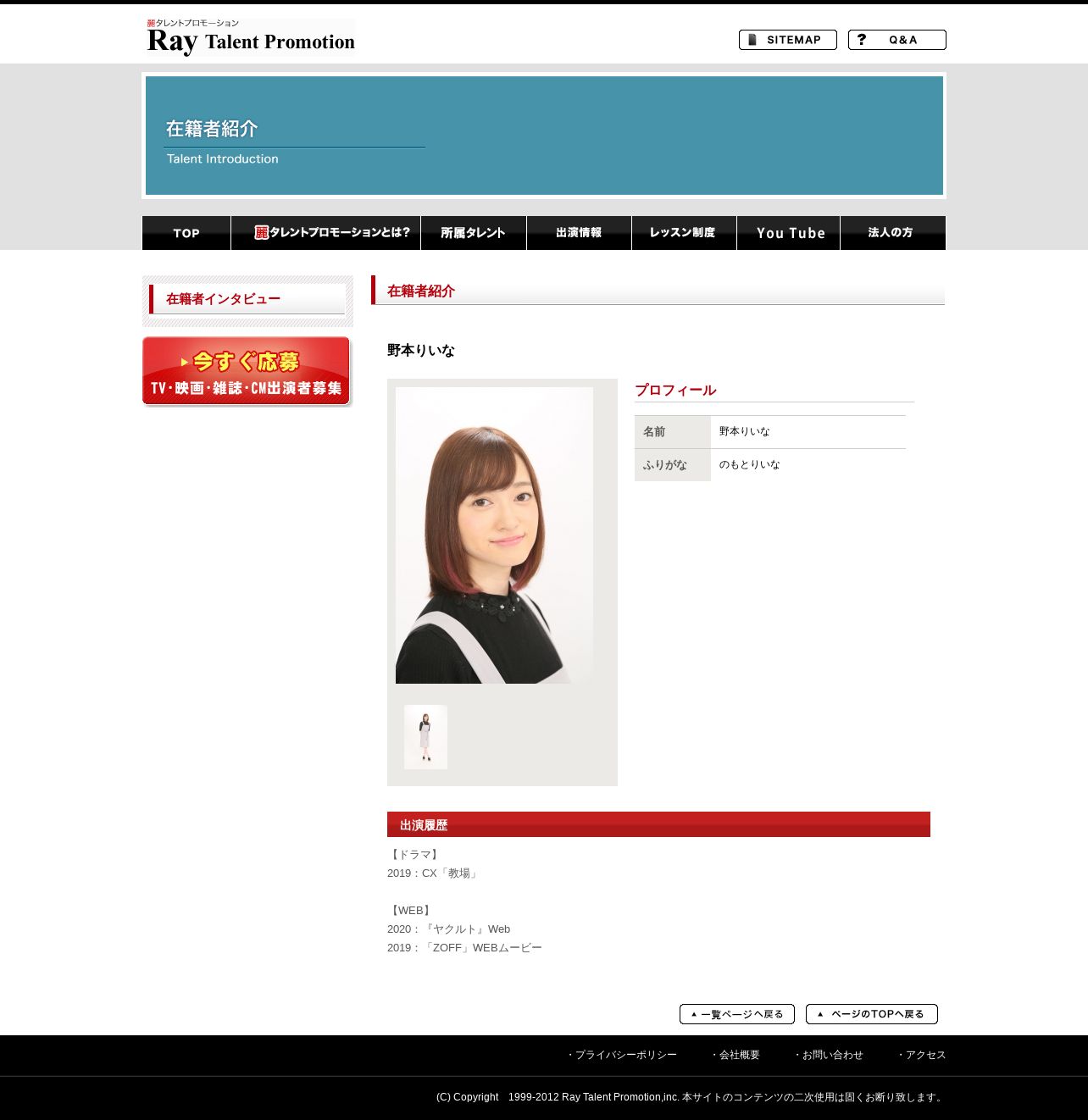Viewport: 1088px width, 1120px height.
Task: Click the main portrait photo
Action: 494,535
